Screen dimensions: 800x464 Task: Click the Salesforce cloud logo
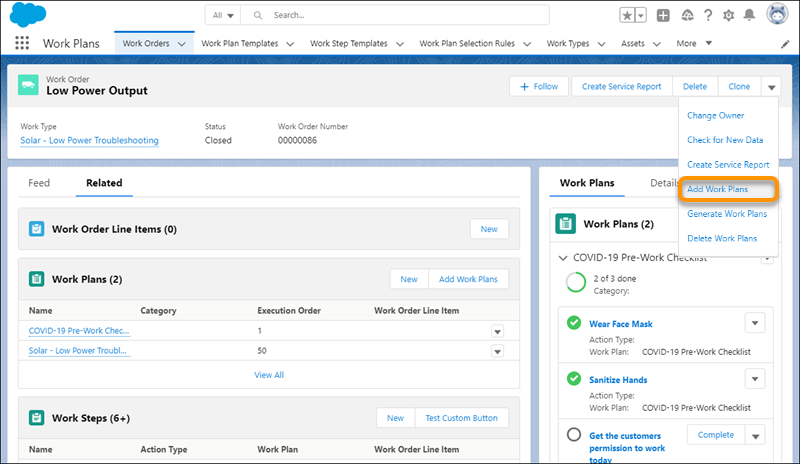pyautogui.click(x=28, y=14)
